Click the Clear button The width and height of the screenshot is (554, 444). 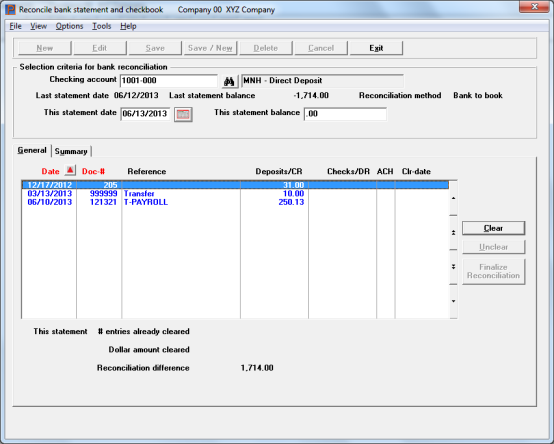coord(493,228)
